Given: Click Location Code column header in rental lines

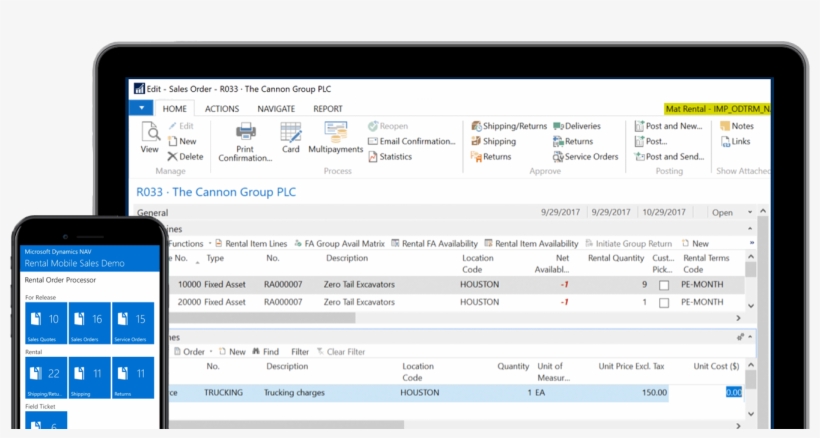Looking at the screenshot, I should point(477,264).
